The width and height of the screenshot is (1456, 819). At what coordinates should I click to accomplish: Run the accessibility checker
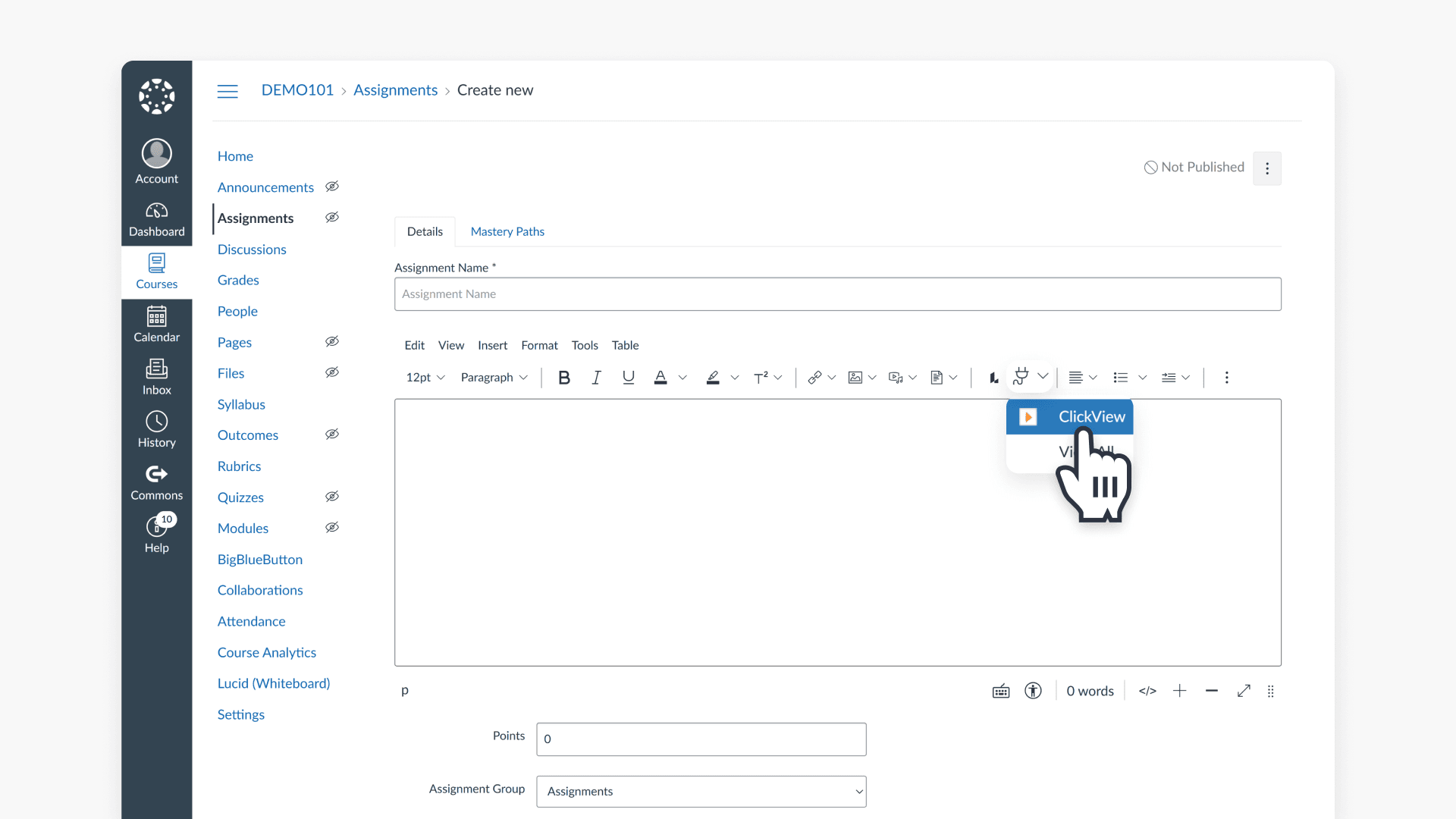[1033, 691]
